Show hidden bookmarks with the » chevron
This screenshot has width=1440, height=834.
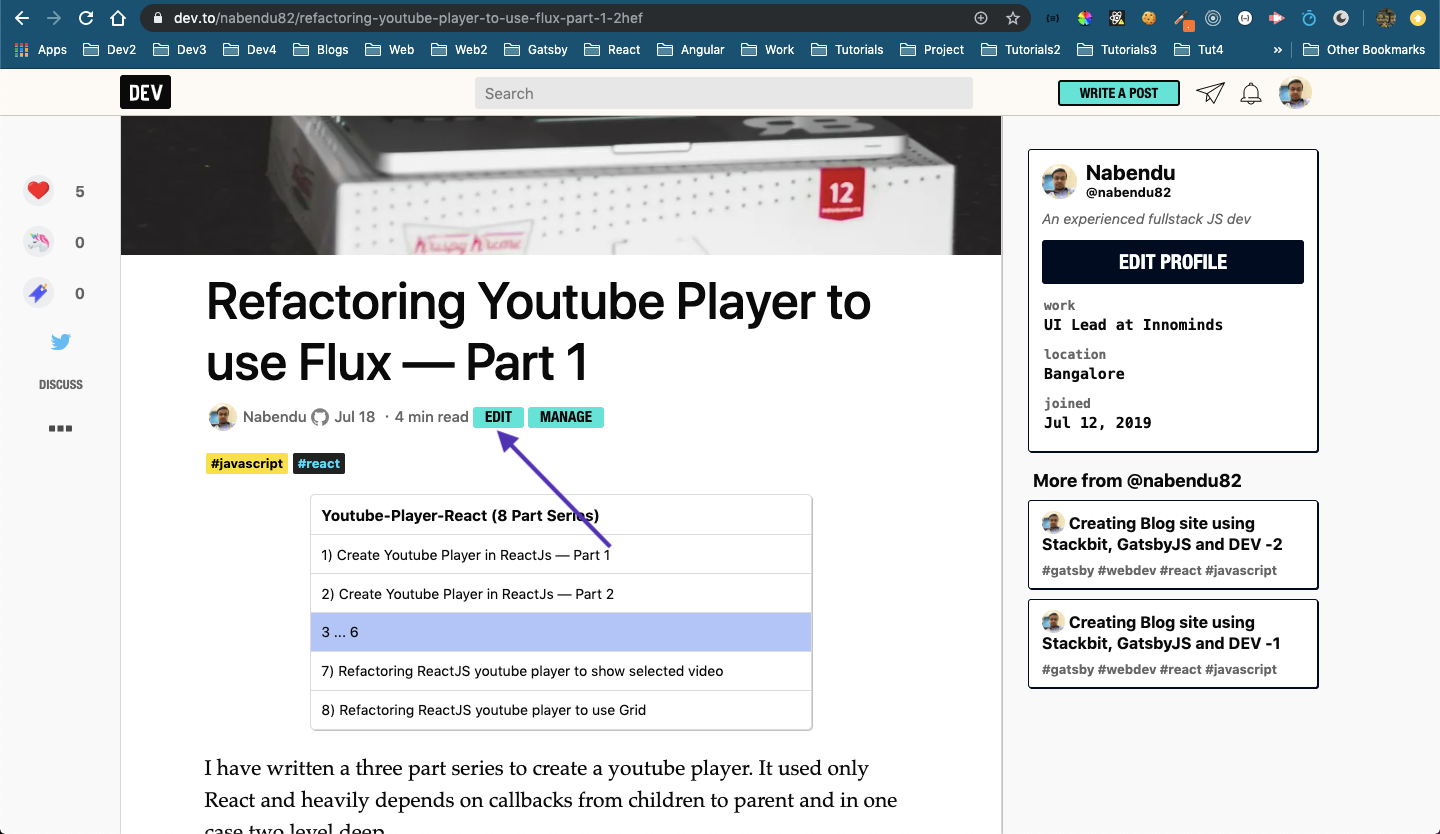tap(1277, 49)
